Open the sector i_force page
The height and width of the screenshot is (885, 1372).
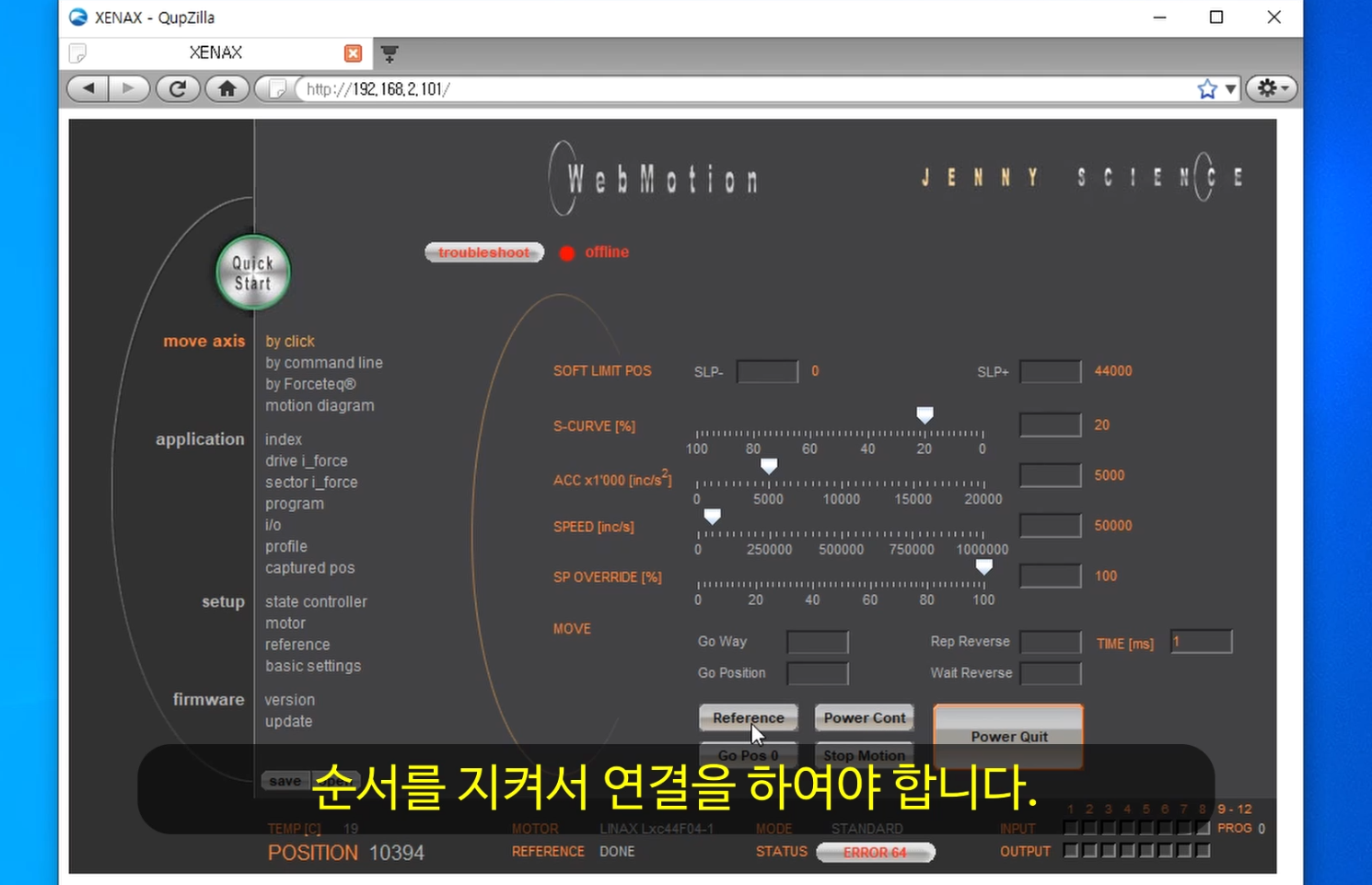[311, 482]
